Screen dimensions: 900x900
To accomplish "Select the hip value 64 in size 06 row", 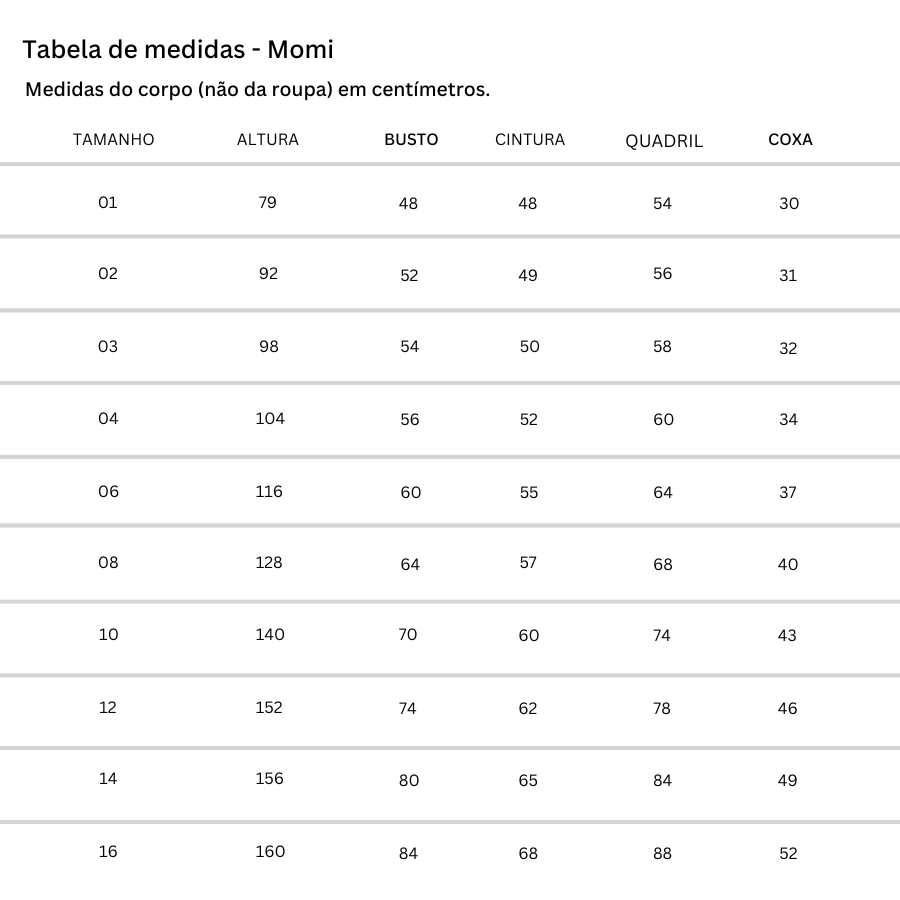I will tap(663, 492).
